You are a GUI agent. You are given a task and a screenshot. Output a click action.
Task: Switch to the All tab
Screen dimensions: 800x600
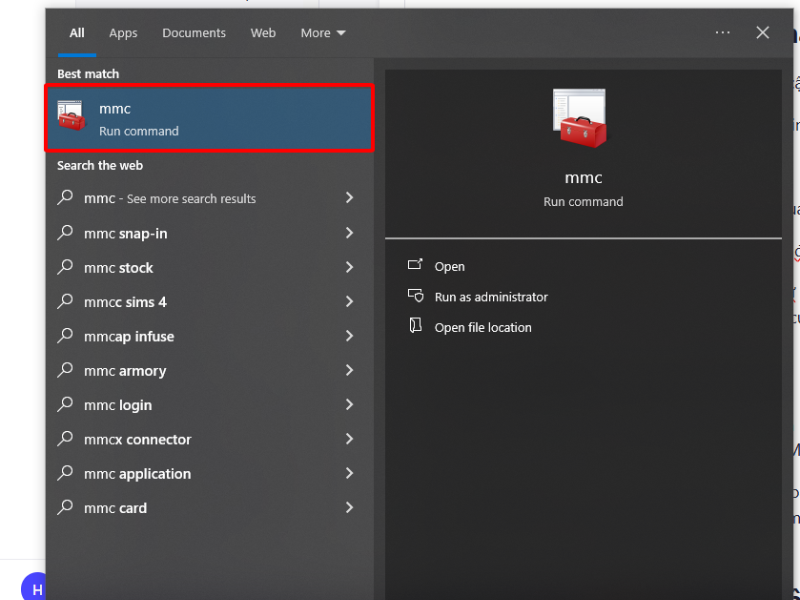click(x=77, y=33)
